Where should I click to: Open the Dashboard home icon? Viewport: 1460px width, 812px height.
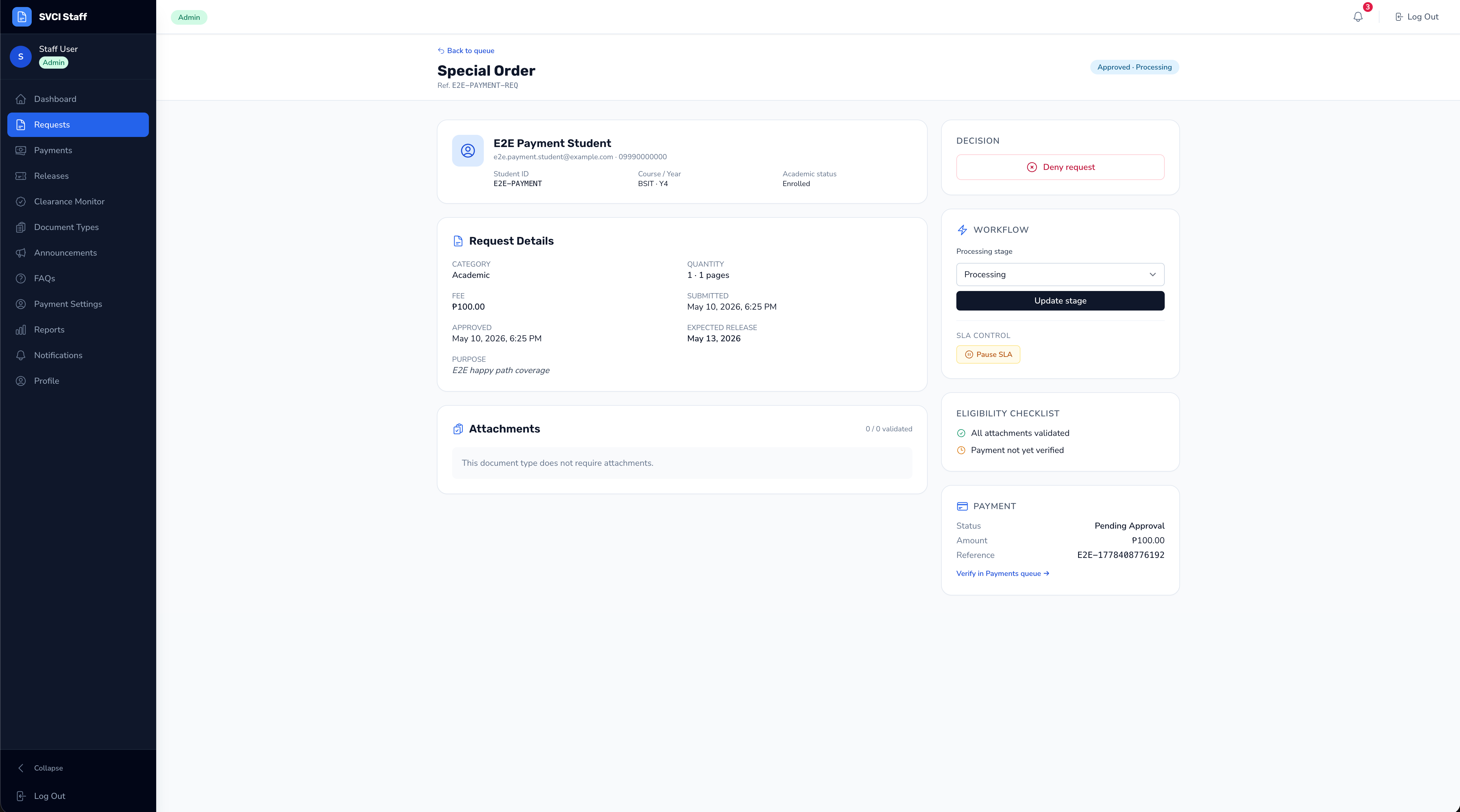click(21, 99)
